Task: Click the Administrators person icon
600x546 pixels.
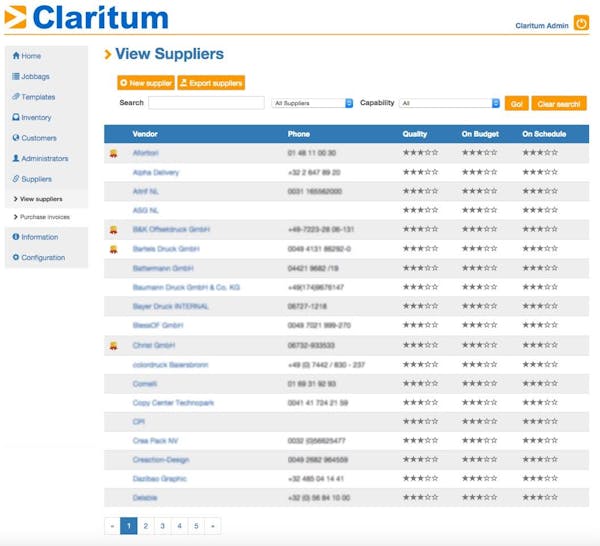Action: [16, 158]
